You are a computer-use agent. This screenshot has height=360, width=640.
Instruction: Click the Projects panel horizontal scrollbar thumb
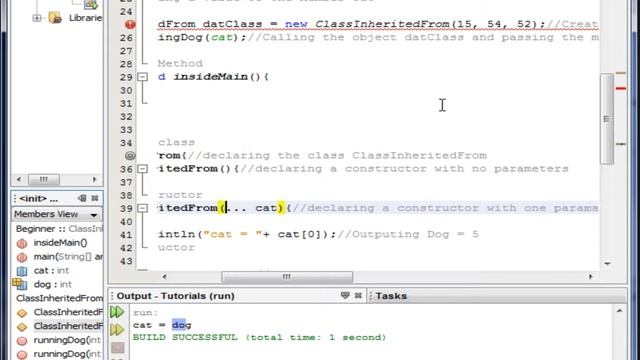pos(44,180)
